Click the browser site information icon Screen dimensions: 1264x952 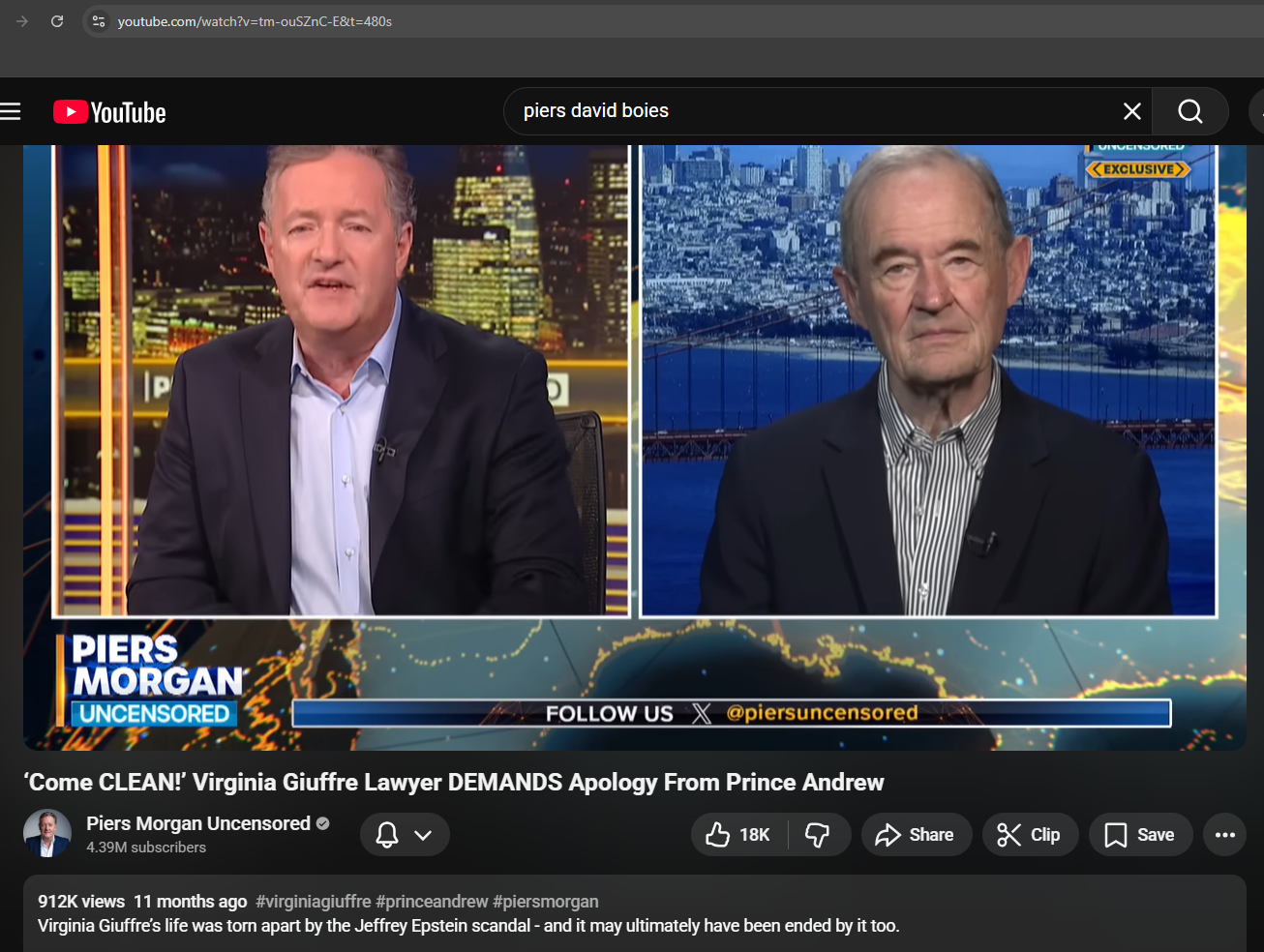click(98, 21)
